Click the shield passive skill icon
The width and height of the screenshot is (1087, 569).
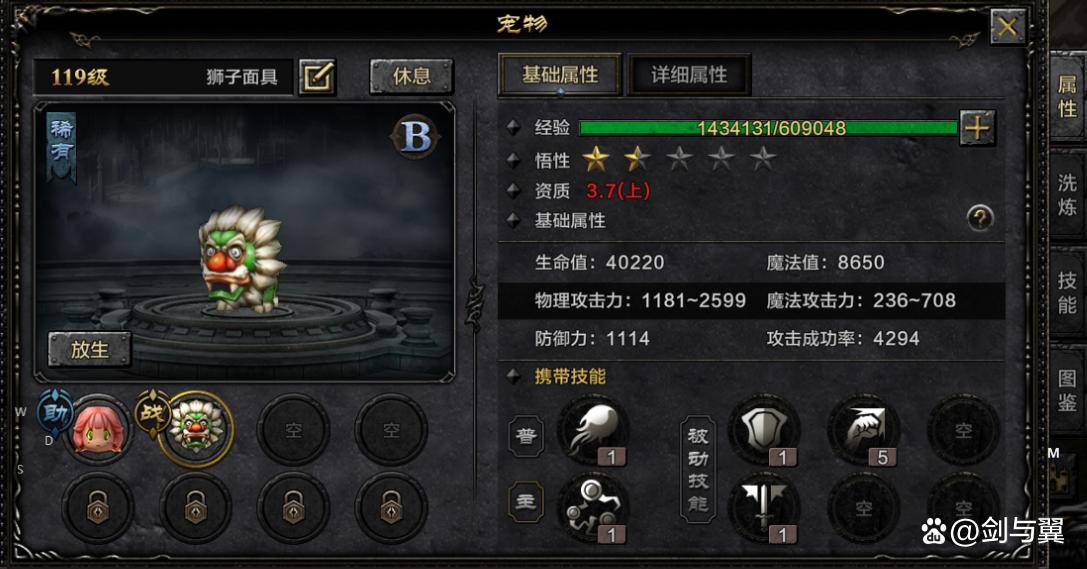764,431
